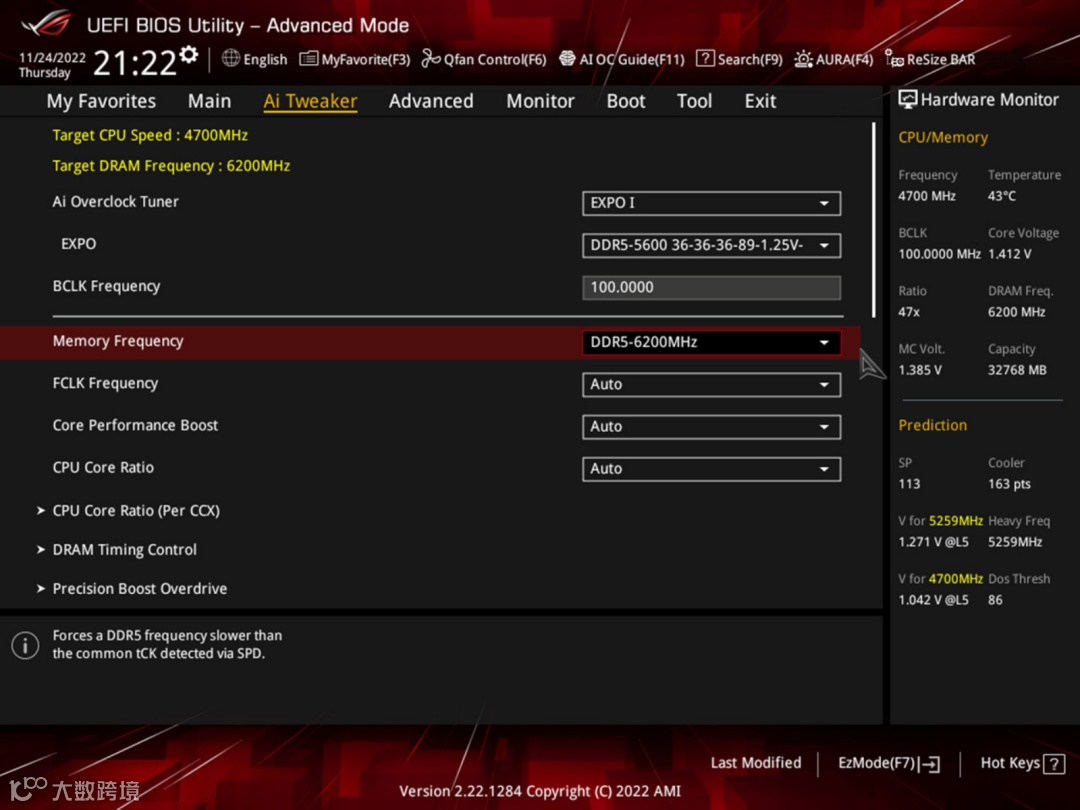Click the Ratio 47x value
This screenshot has width=1080, height=810.
[x=909, y=312]
